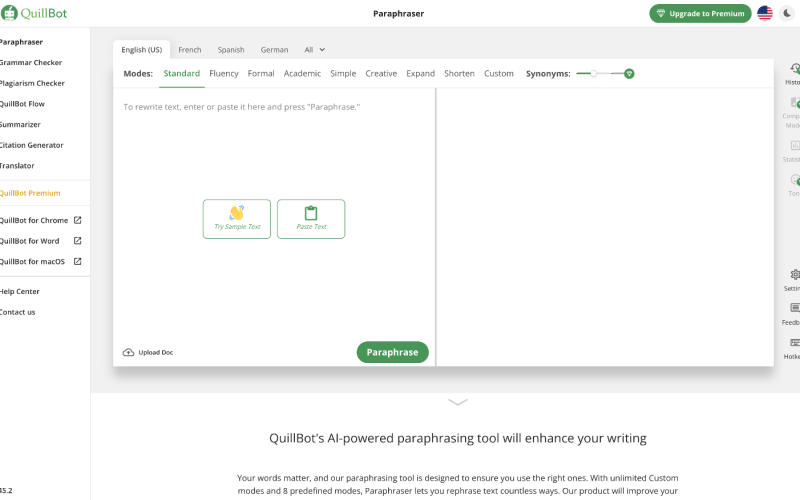
Task: Open QuillBot Flow in left sidebar
Action: click(x=22, y=104)
